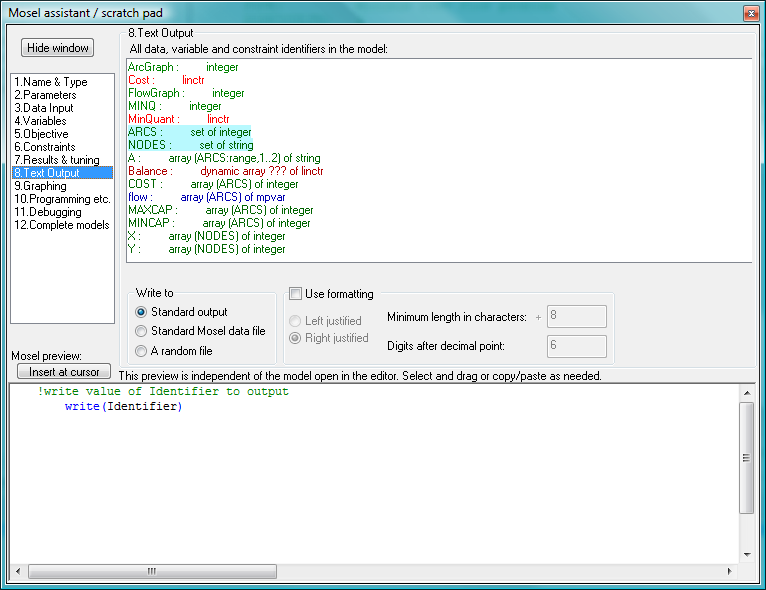Click the Hide window button

pyautogui.click(x=58, y=48)
